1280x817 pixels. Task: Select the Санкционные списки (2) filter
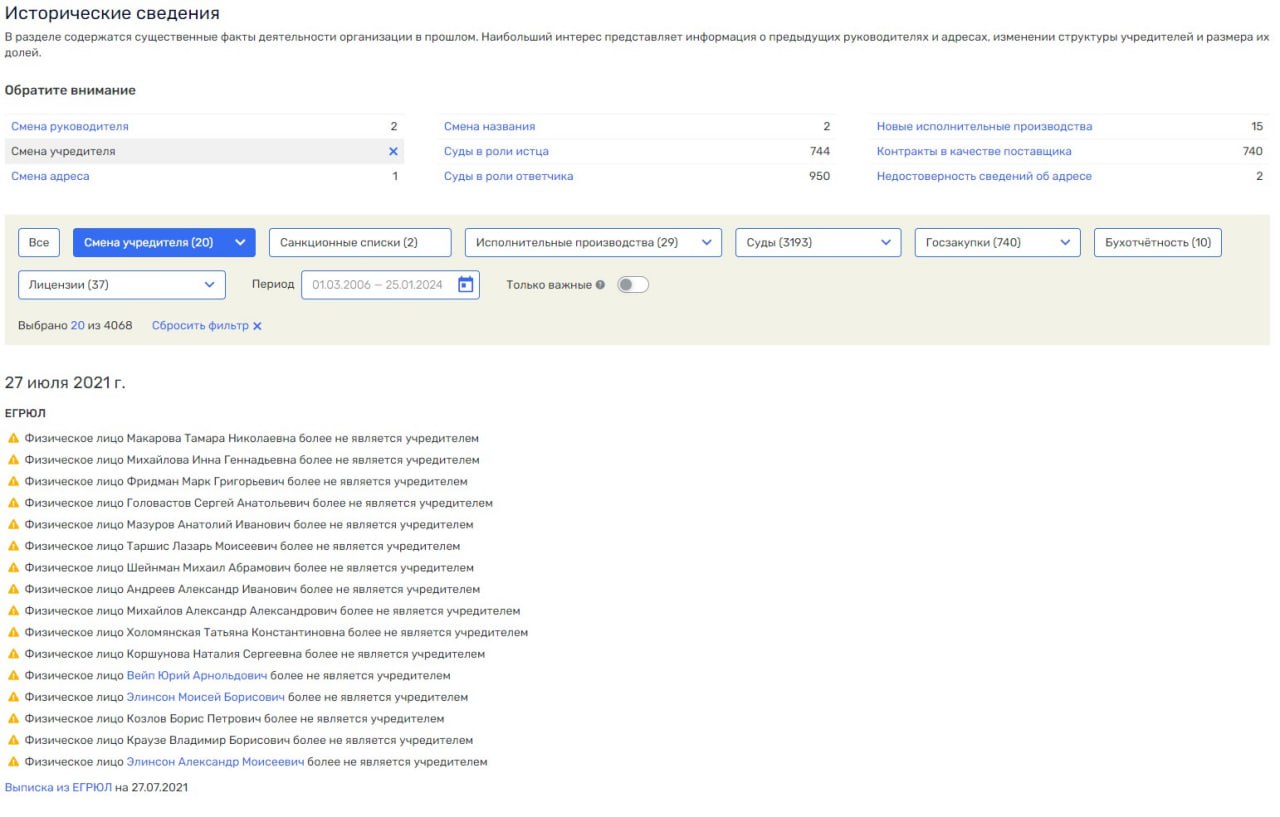(x=360, y=243)
